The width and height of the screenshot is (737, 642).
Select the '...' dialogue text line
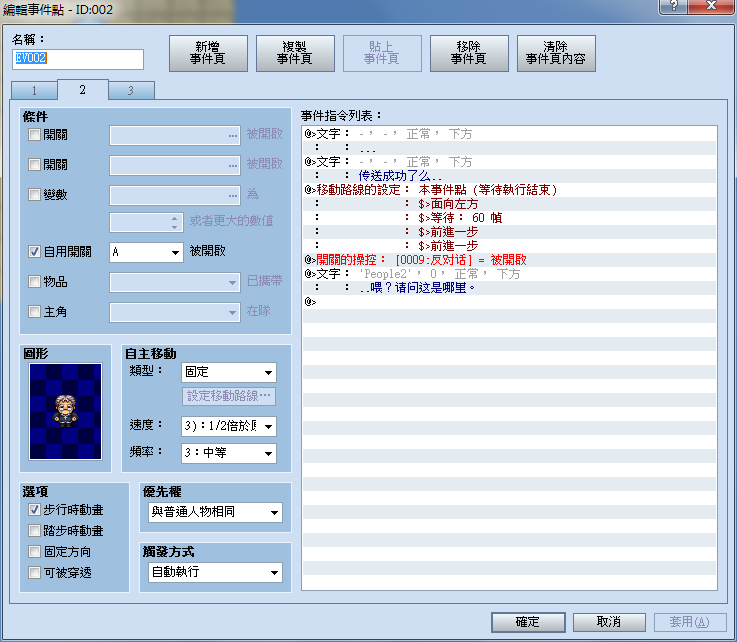tap(510, 148)
